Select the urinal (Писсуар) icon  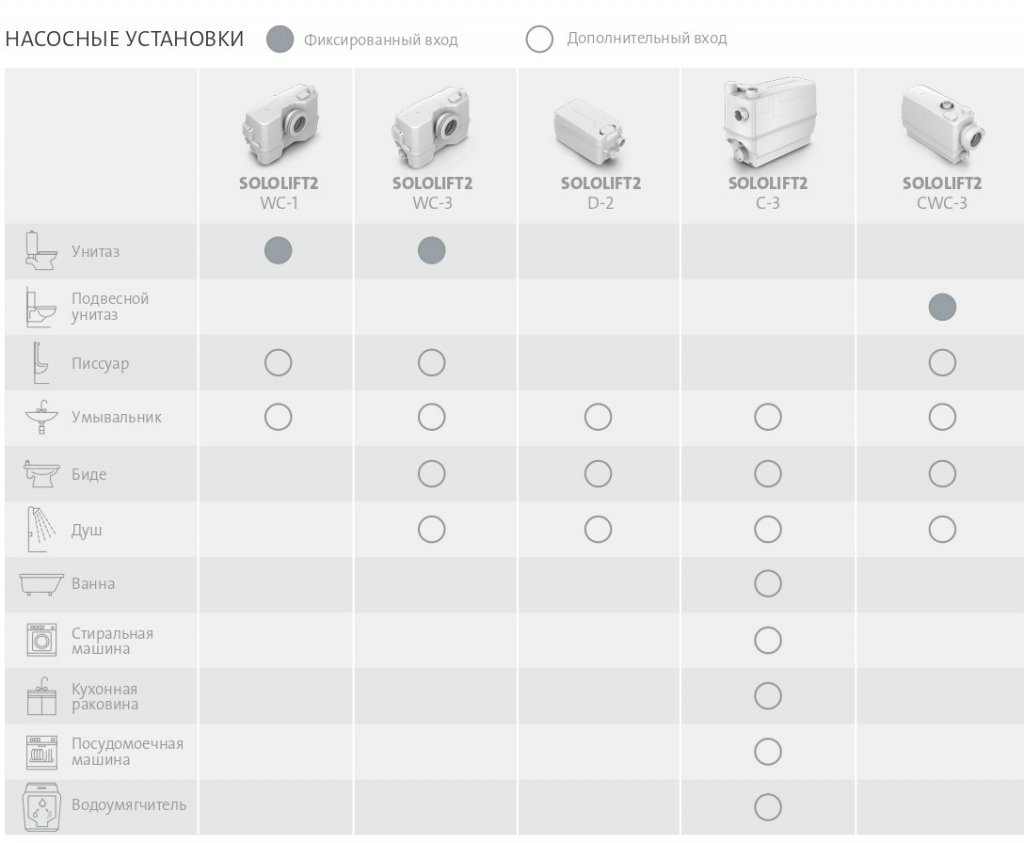coord(40,363)
